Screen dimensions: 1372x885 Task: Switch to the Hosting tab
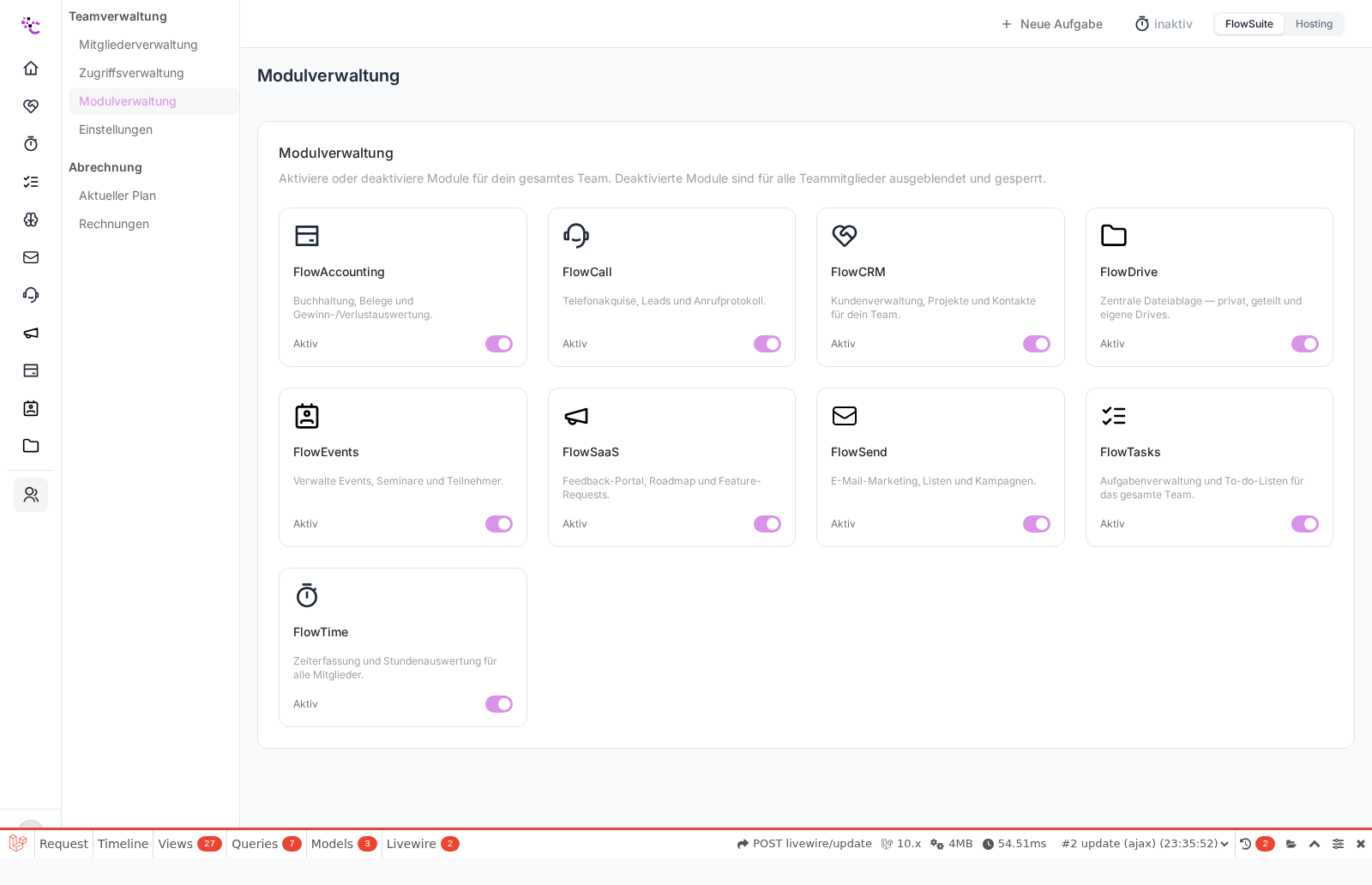pos(1314,24)
